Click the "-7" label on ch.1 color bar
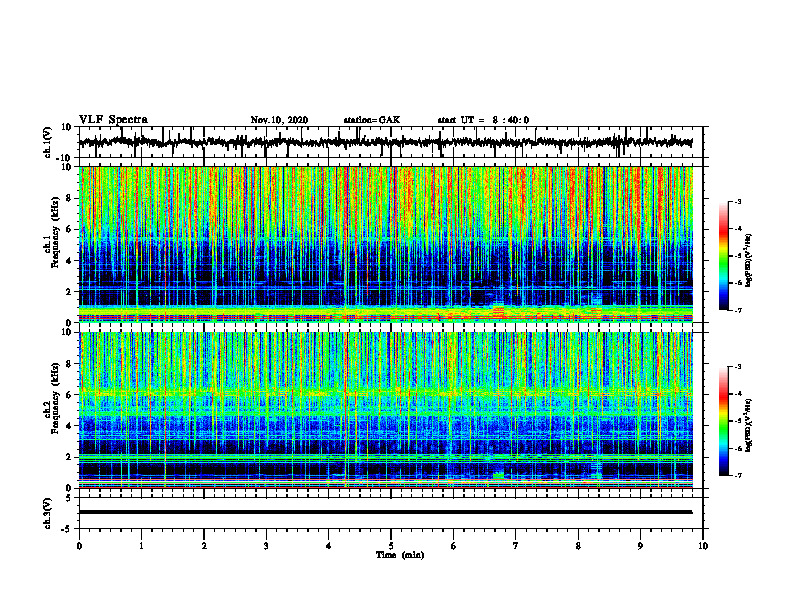 click(x=738, y=310)
